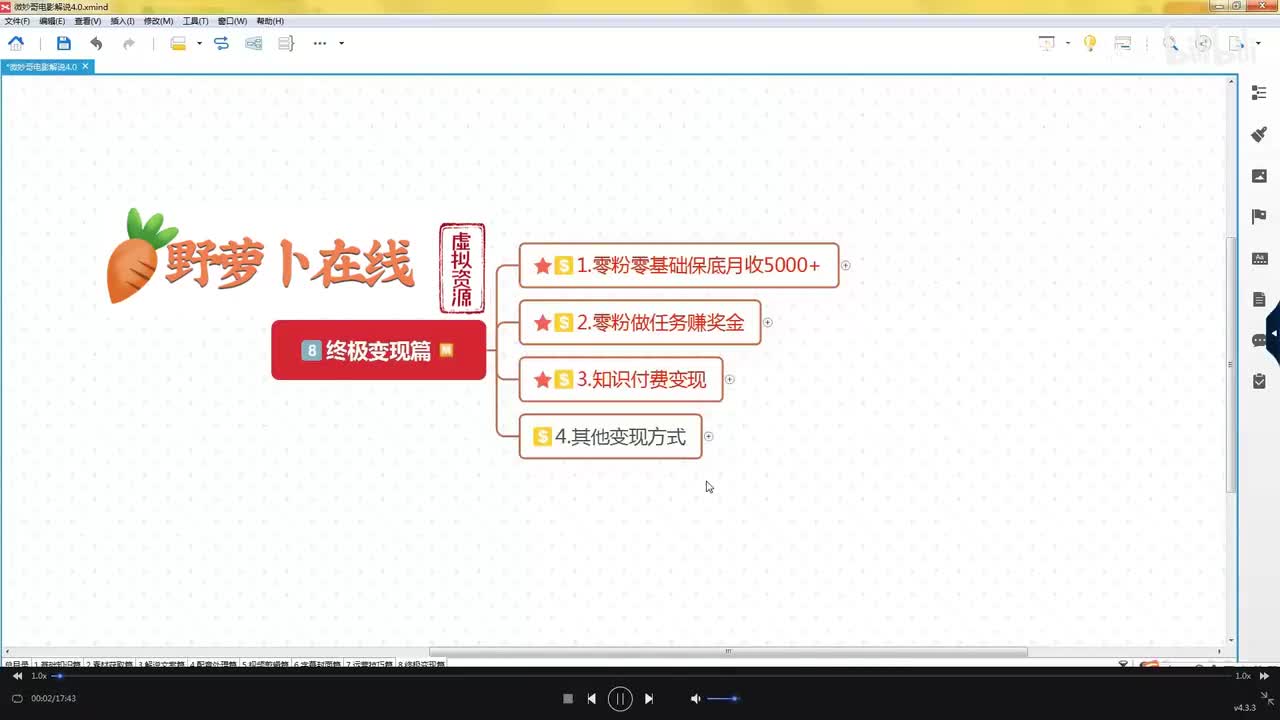Redo with the forward arrow icon
Viewport: 1280px width, 720px height.
[129, 43]
